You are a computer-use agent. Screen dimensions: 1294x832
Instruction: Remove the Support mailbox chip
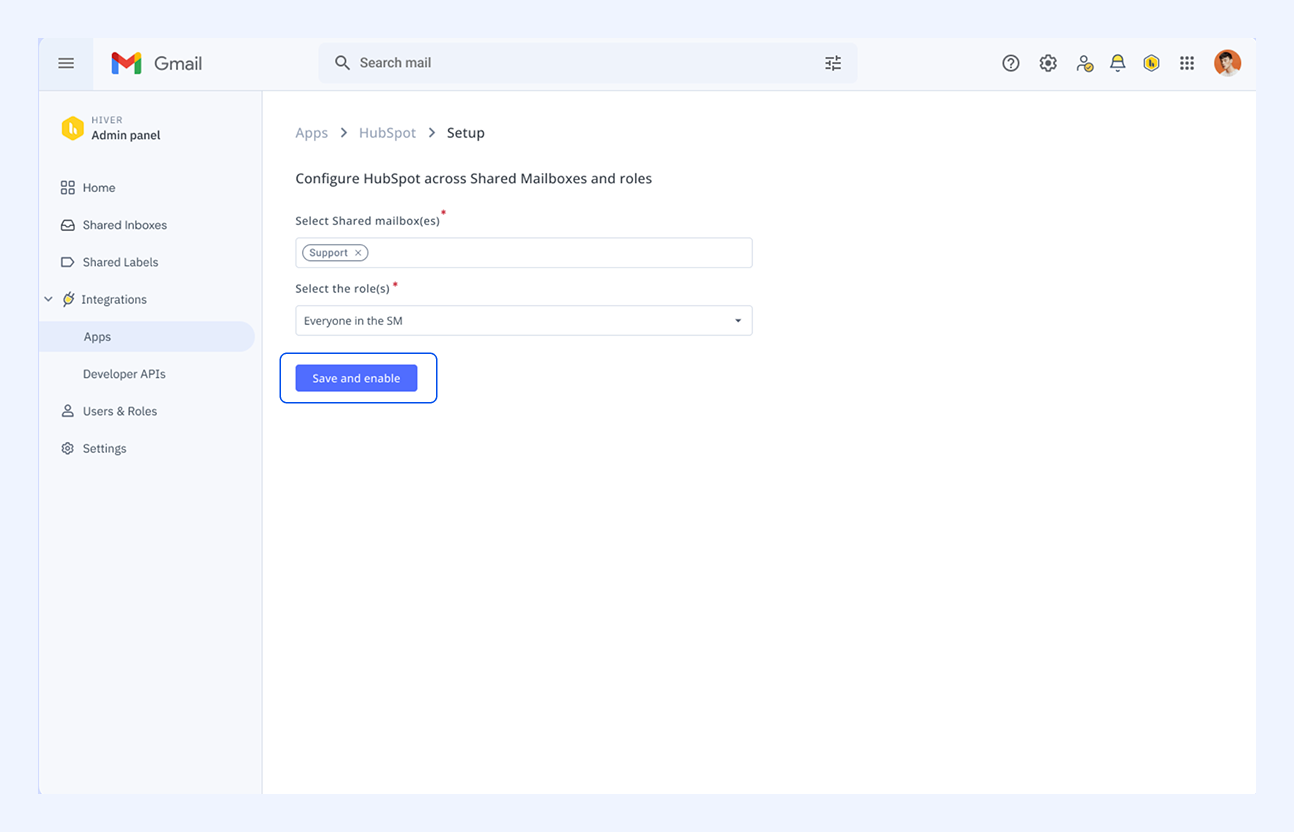358,253
